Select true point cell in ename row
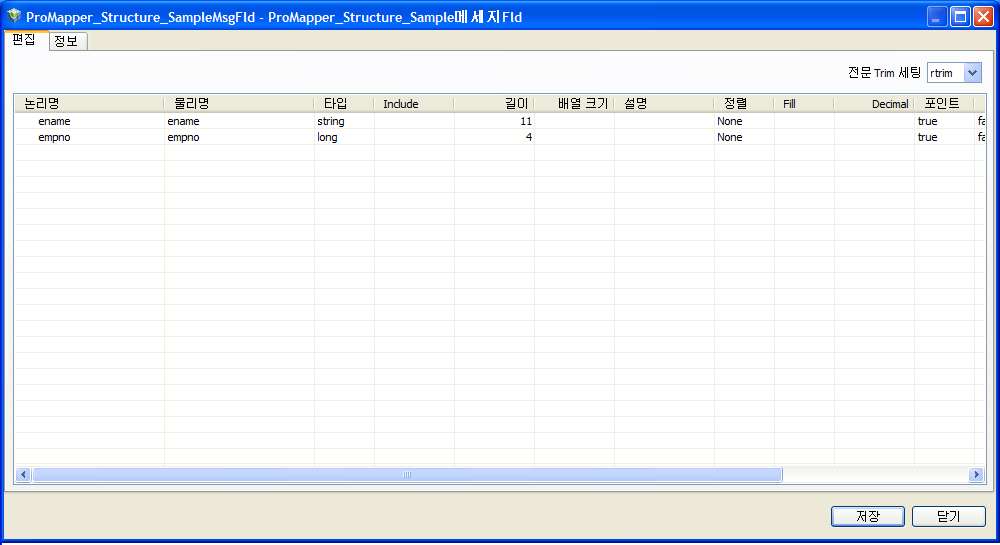This screenshot has height=545, width=1000. [945, 121]
